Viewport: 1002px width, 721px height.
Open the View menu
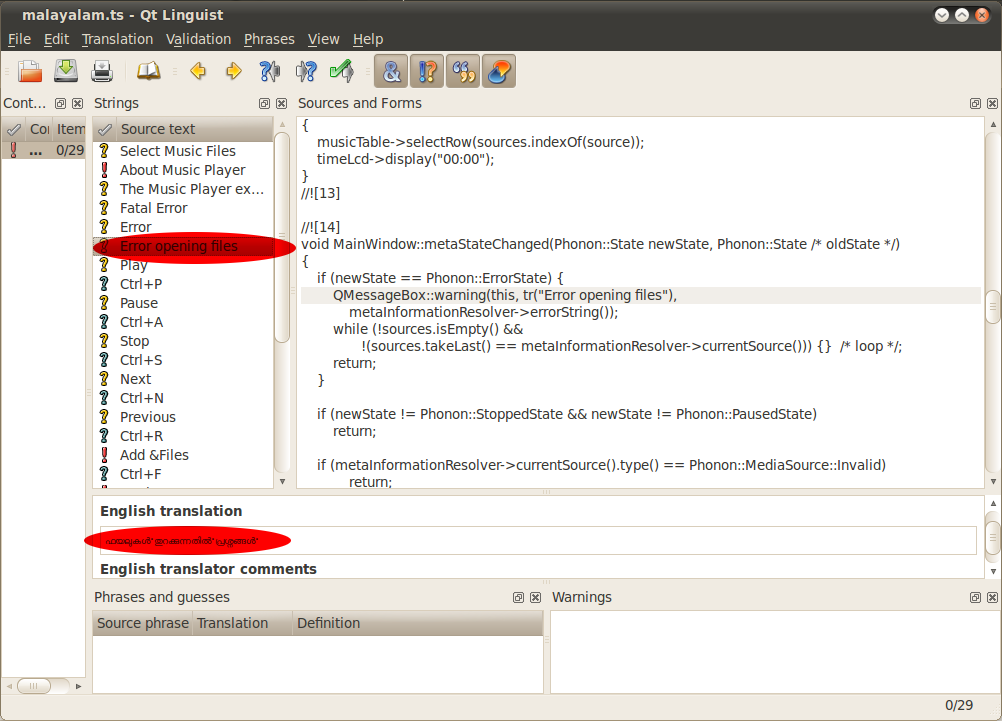[x=323, y=39]
